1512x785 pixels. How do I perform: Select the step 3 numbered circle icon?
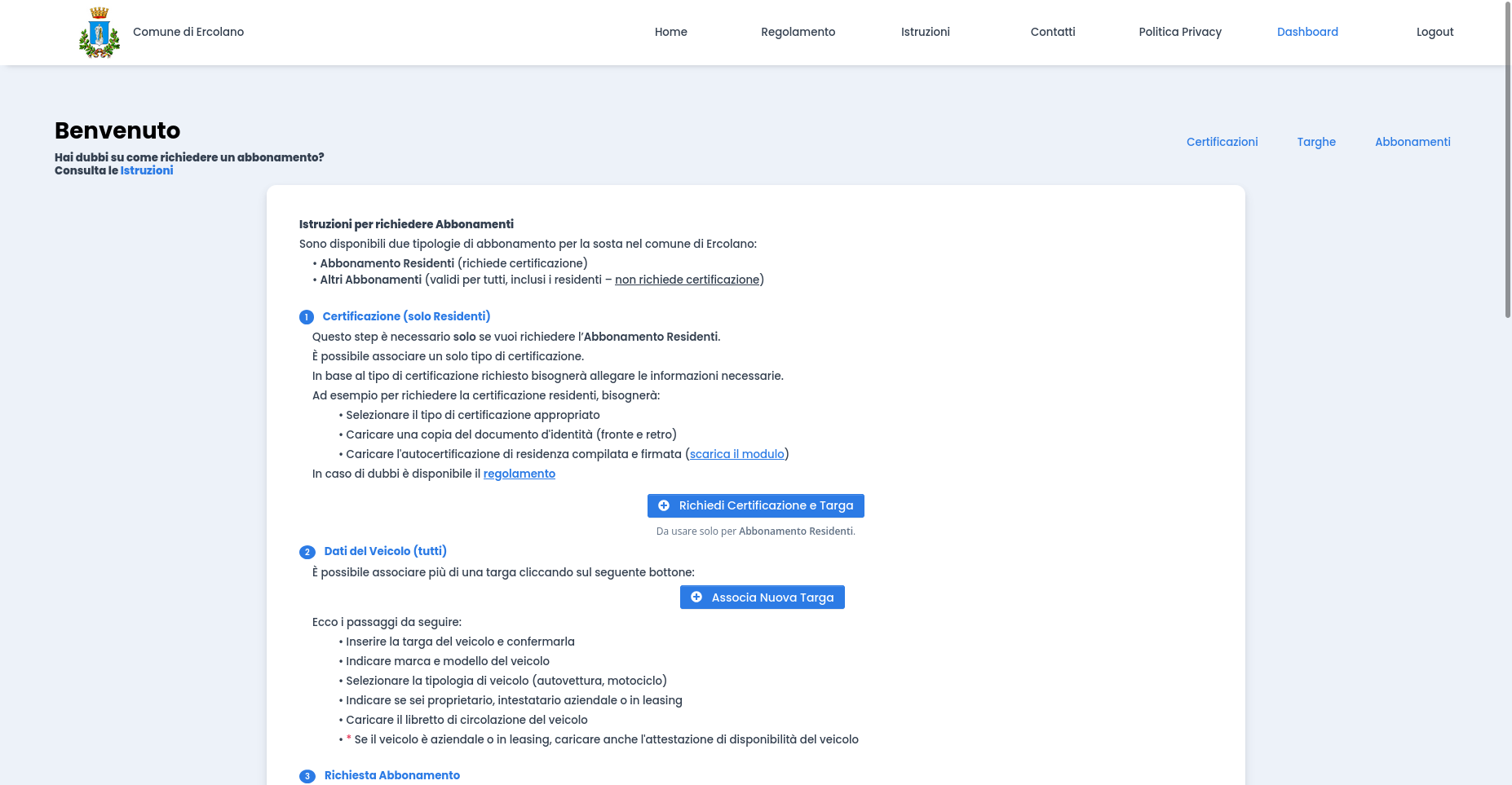(307, 775)
